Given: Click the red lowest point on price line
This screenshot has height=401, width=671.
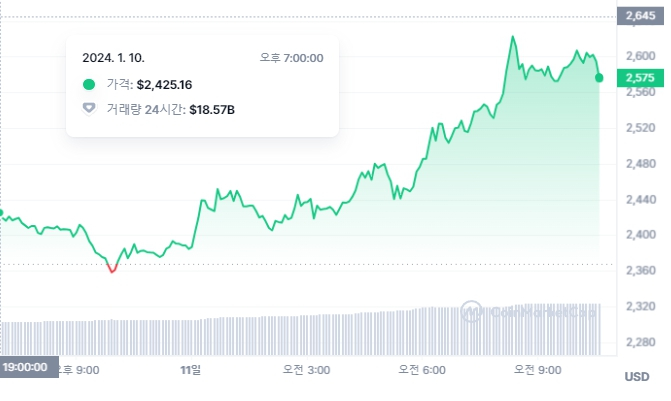Looking at the screenshot, I should tap(111, 270).
